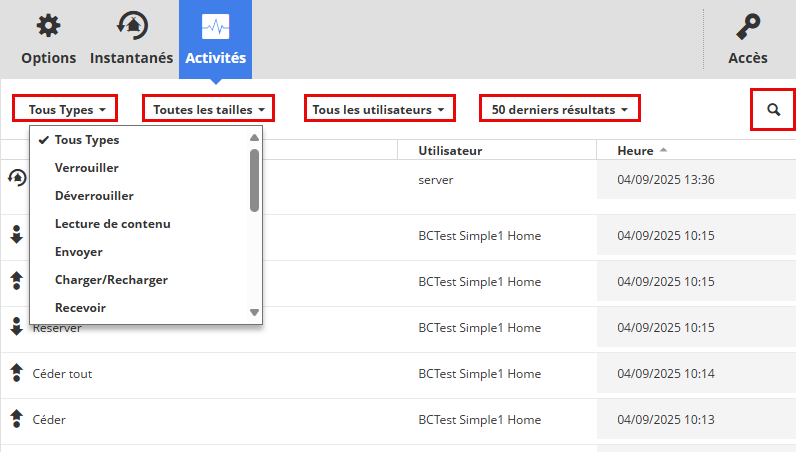Click the up-arrow icon beside Céder tout

[x=16, y=373]
